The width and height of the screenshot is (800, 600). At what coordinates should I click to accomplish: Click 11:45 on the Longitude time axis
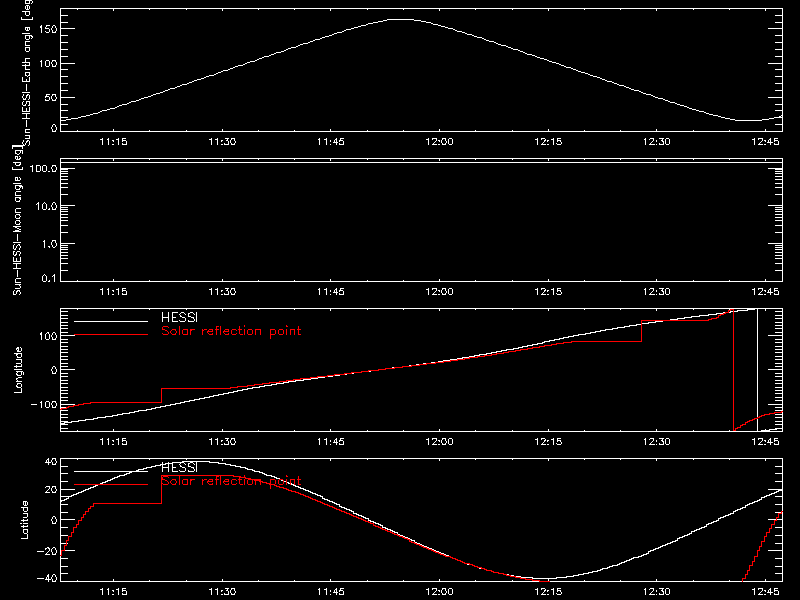(x=331, y=442)
